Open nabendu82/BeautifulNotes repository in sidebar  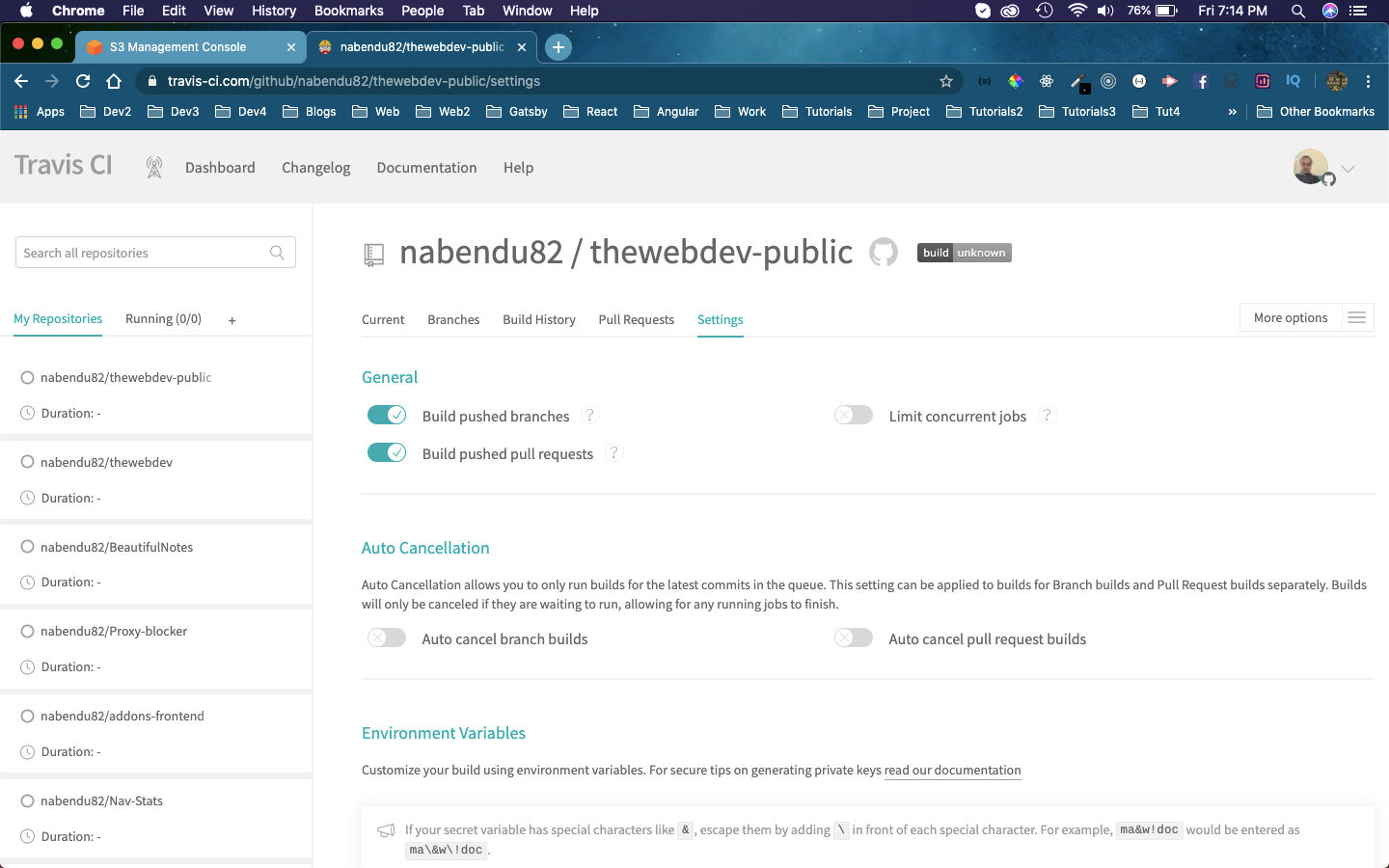click(117, 547)
